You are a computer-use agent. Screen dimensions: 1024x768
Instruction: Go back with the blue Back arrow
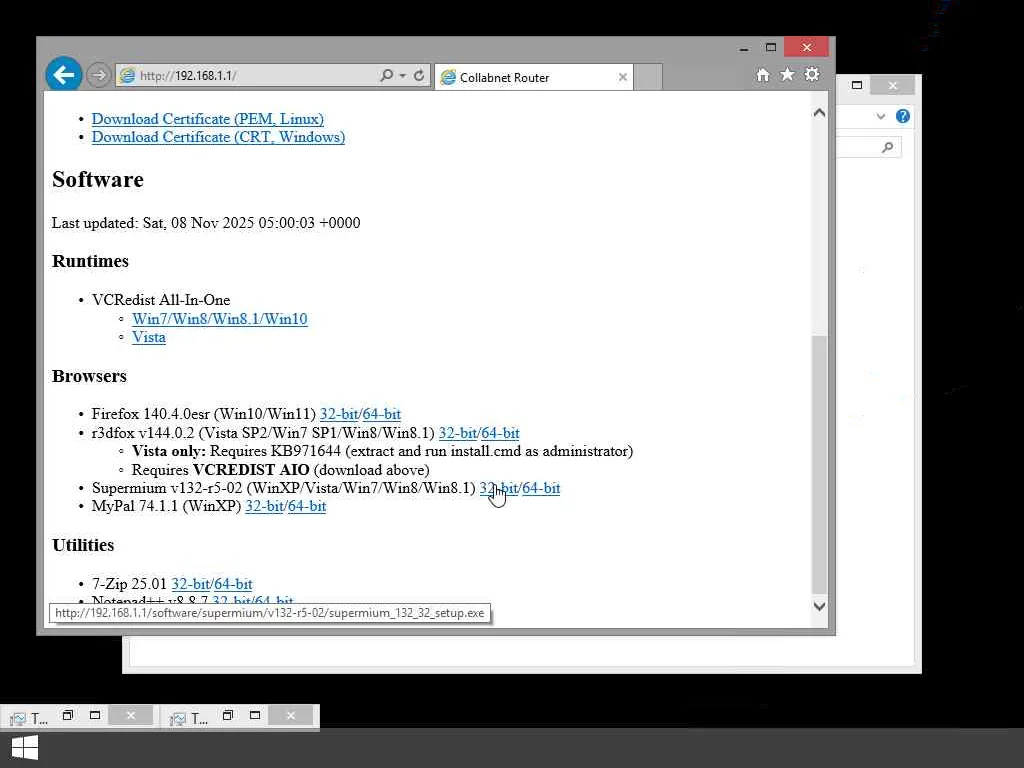click(63, 75)
